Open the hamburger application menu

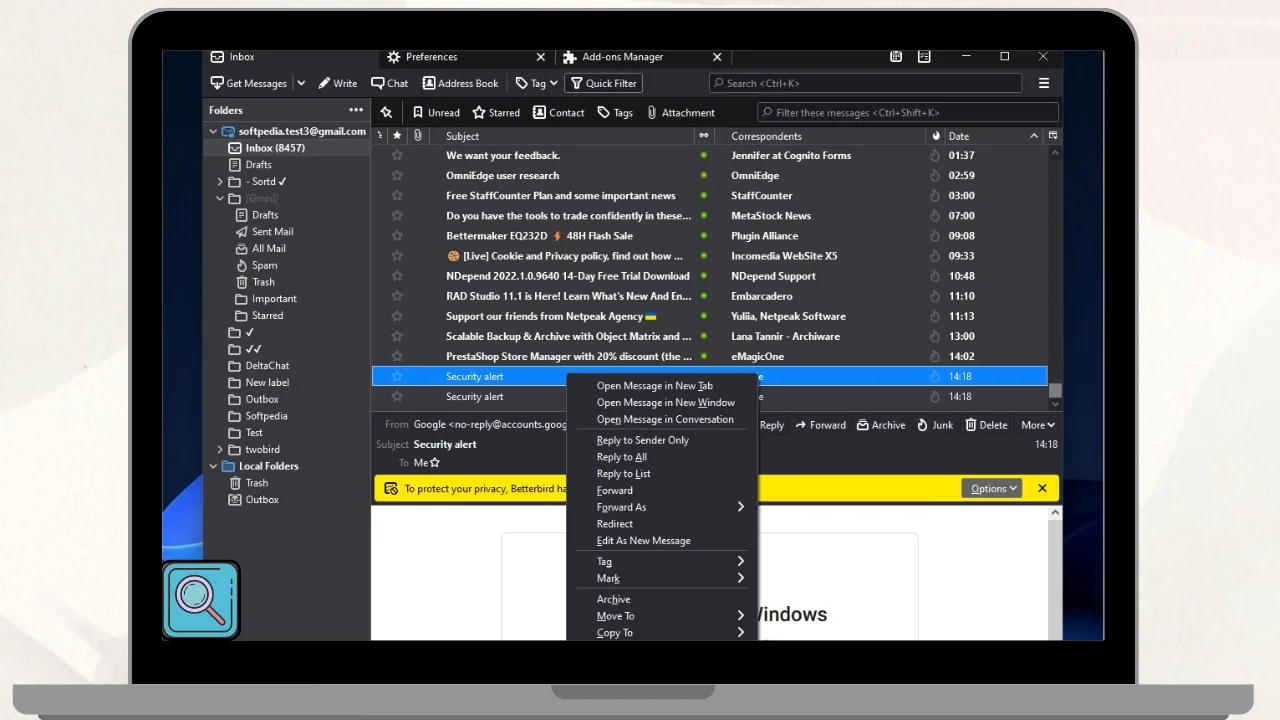click(1043, 84)
